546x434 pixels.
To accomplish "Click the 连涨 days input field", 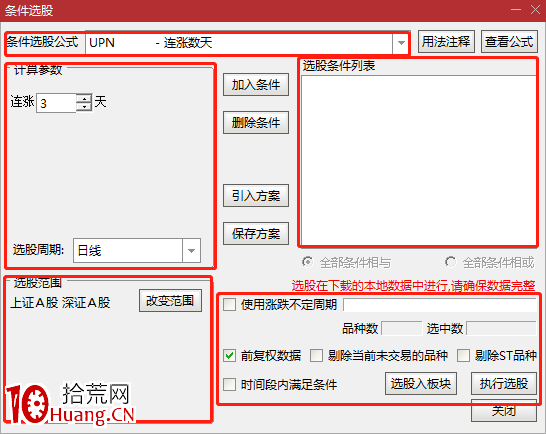I will 56,103.
